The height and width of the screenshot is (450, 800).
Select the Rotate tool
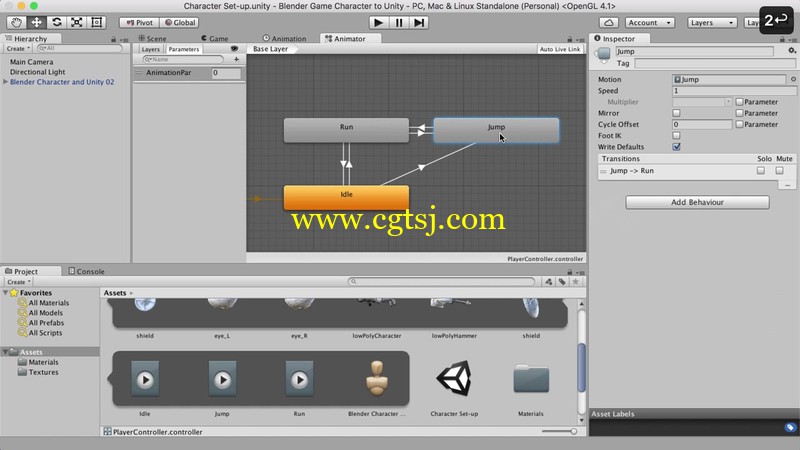point(57,22)
